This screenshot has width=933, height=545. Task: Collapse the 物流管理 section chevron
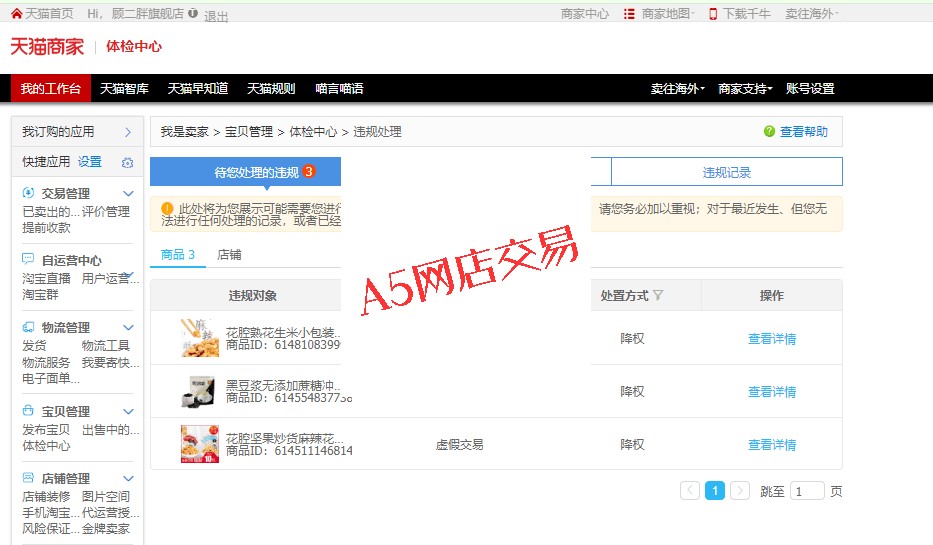129,327
